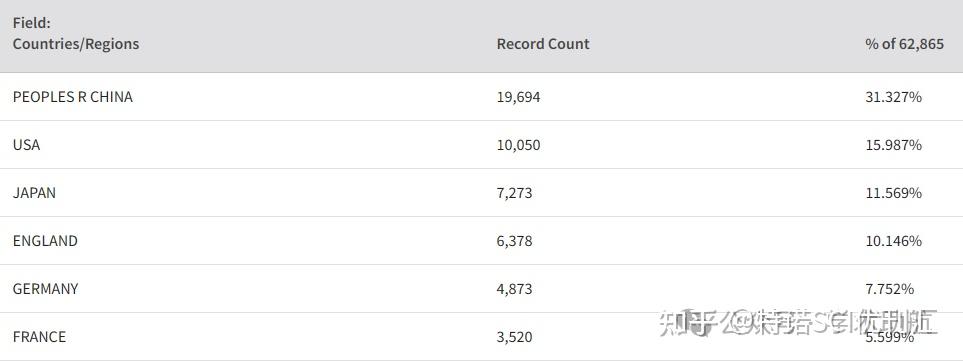Click the Record Count column header

pos(543,44)
